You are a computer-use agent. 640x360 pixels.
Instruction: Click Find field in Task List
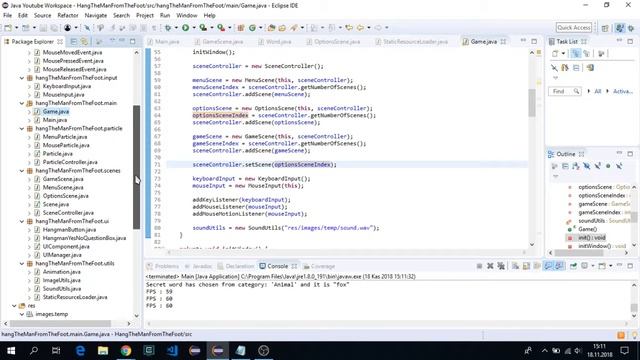click(564, 91)
